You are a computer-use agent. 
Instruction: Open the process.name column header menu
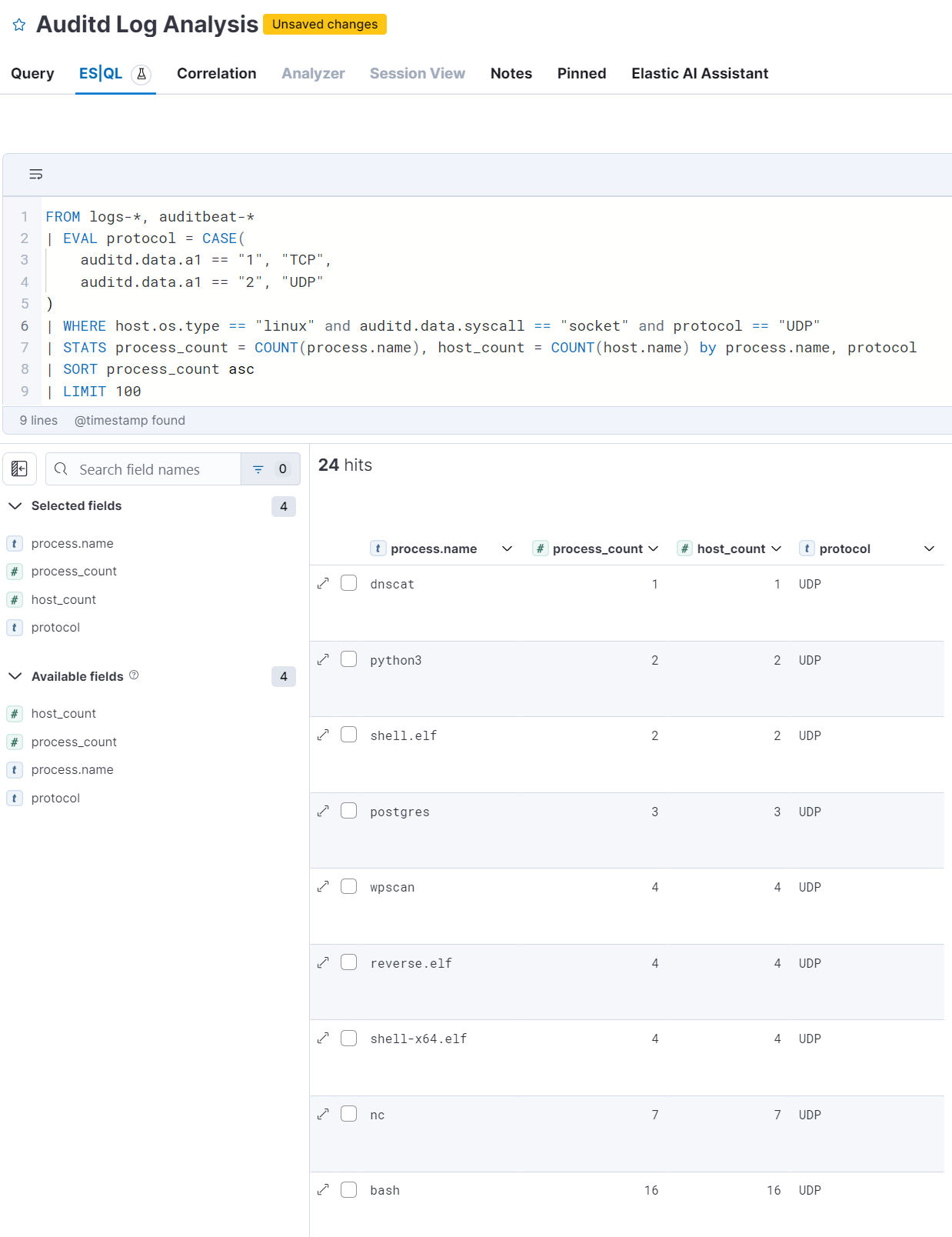tap(507, 548)
